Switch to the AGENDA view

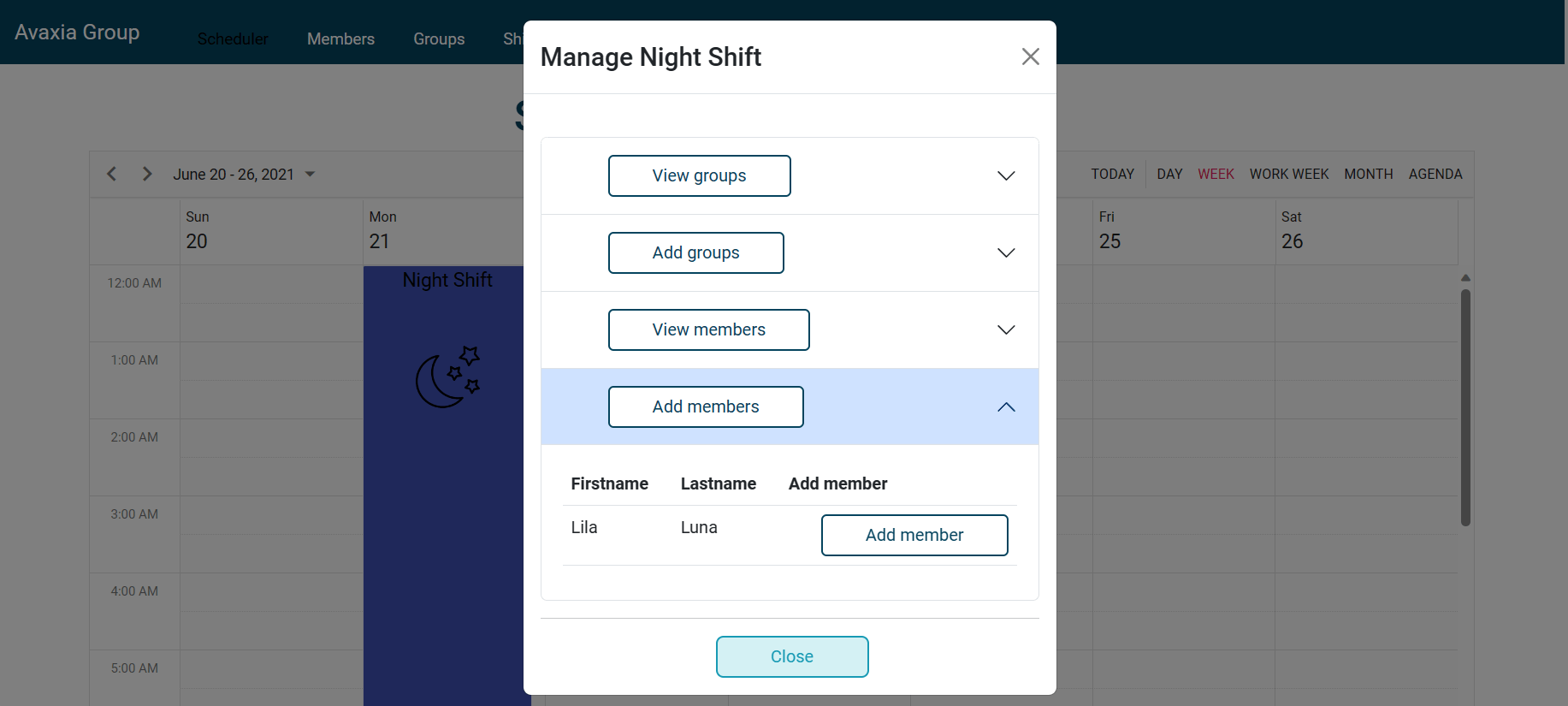click(1435, 174)
